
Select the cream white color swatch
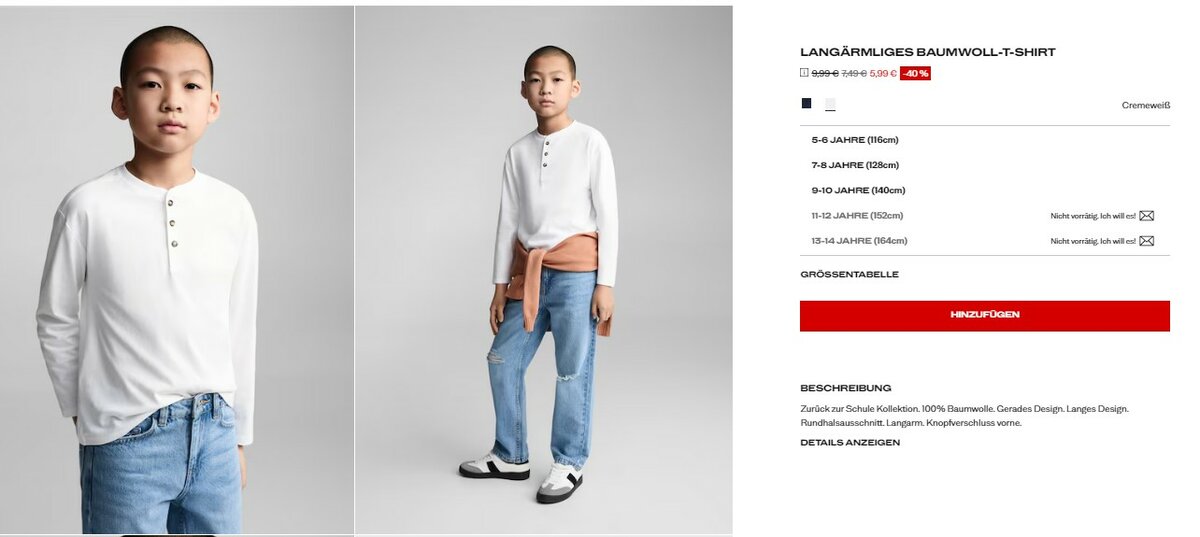click(830, 104)
